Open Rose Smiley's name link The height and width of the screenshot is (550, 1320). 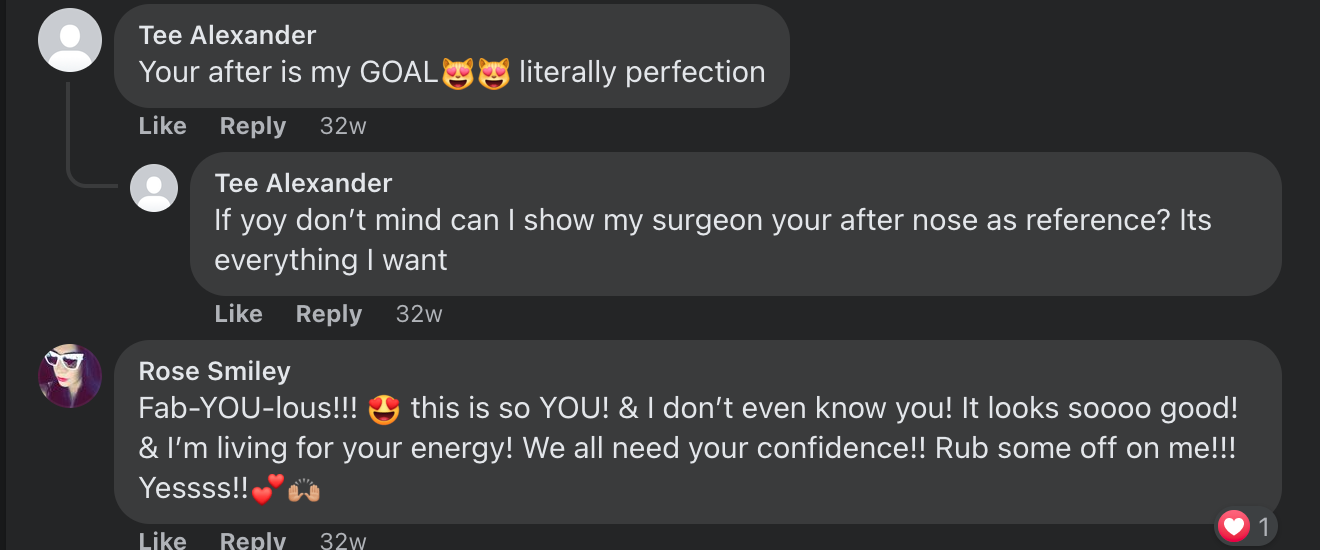(x=214, y=371)
